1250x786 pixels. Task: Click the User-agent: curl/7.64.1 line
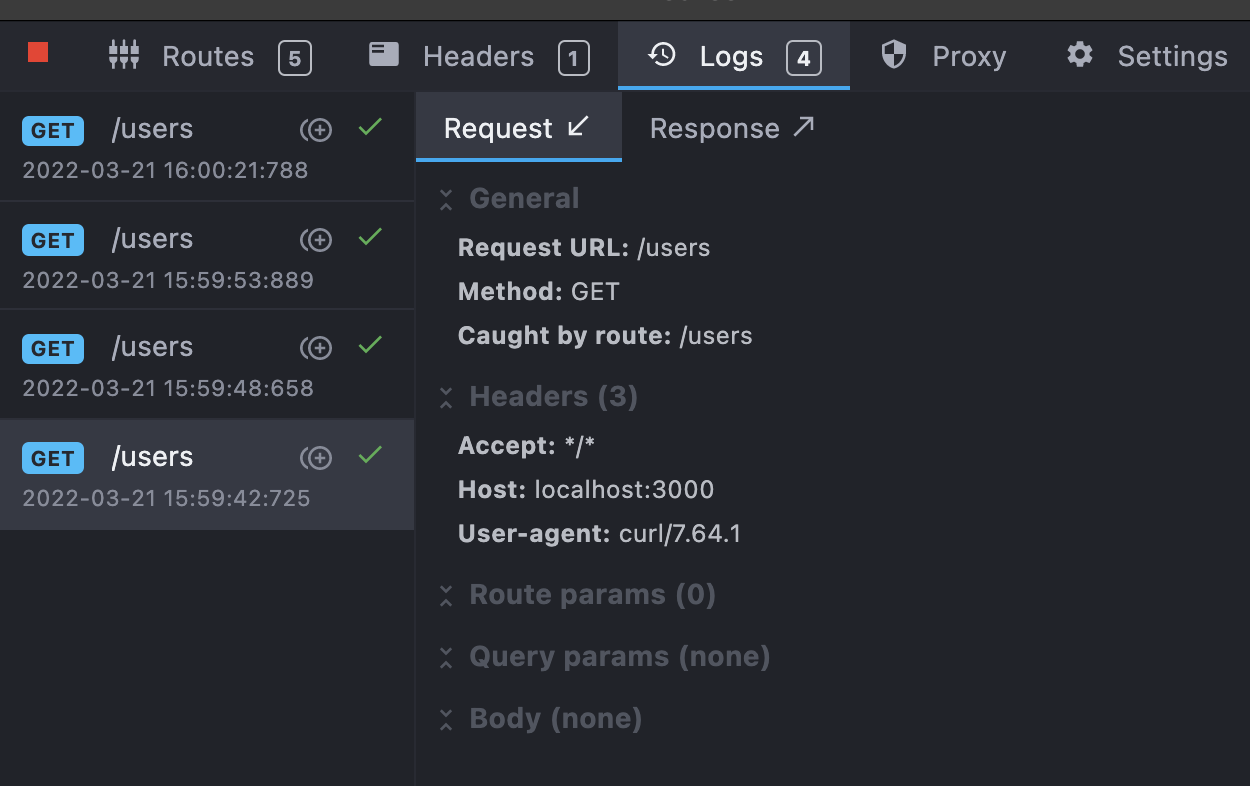(599, 534)
